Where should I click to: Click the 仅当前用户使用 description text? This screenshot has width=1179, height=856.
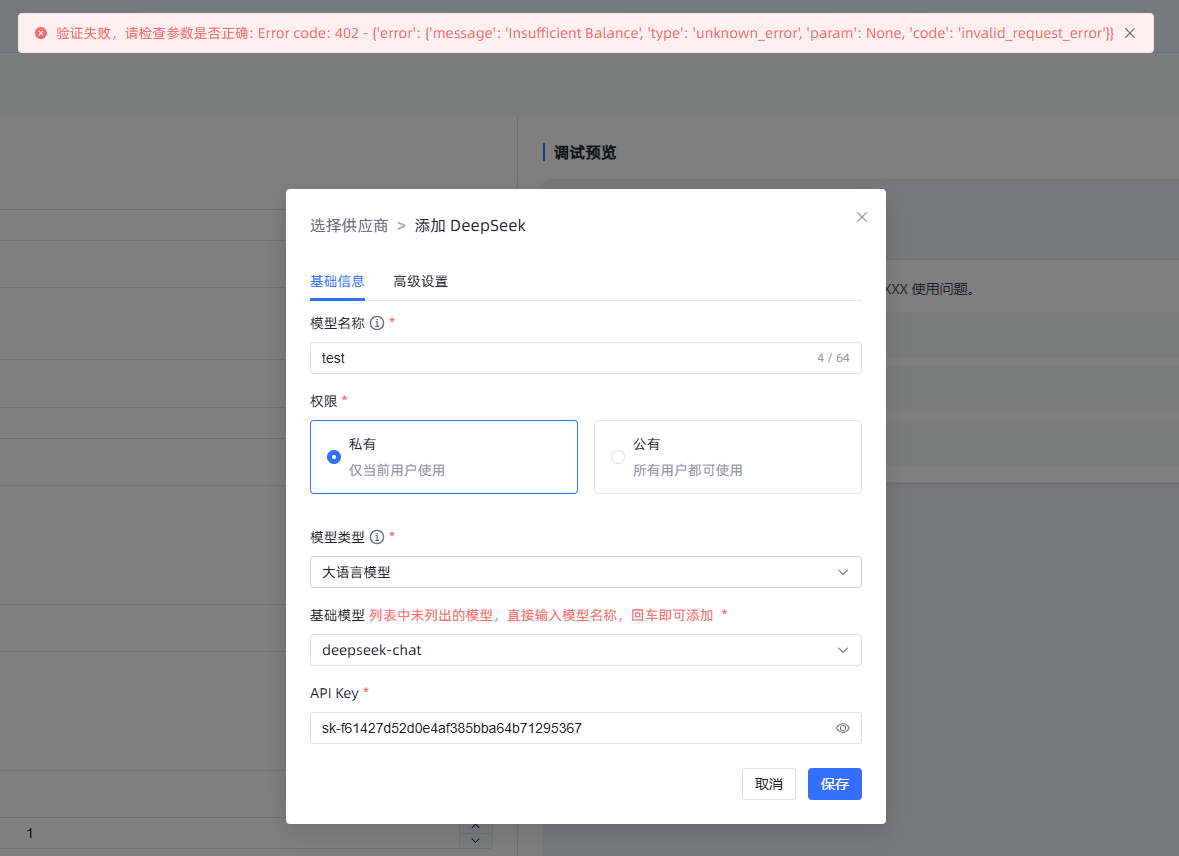tap(397, 470)
